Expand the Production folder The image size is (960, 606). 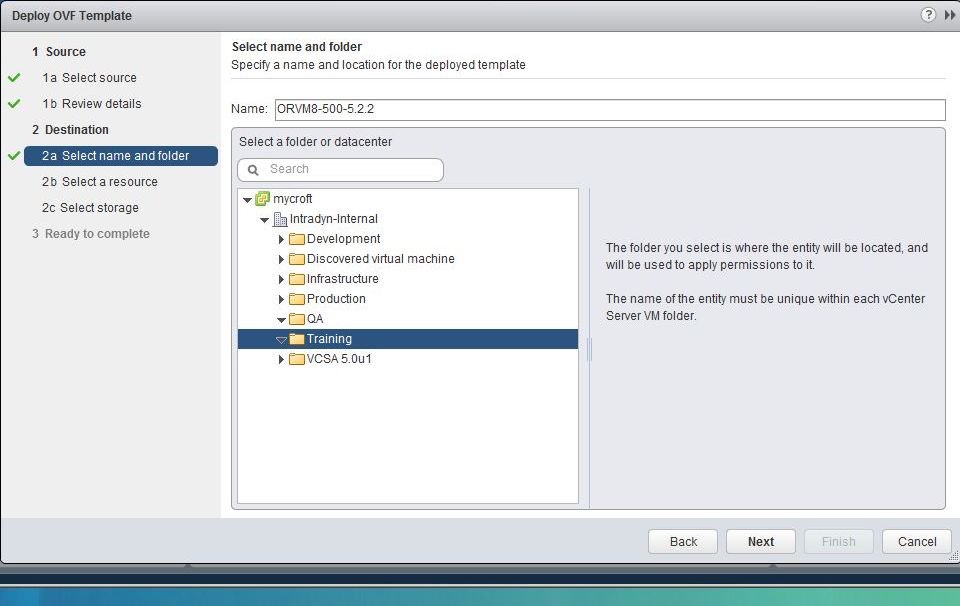tap(281, 299)
